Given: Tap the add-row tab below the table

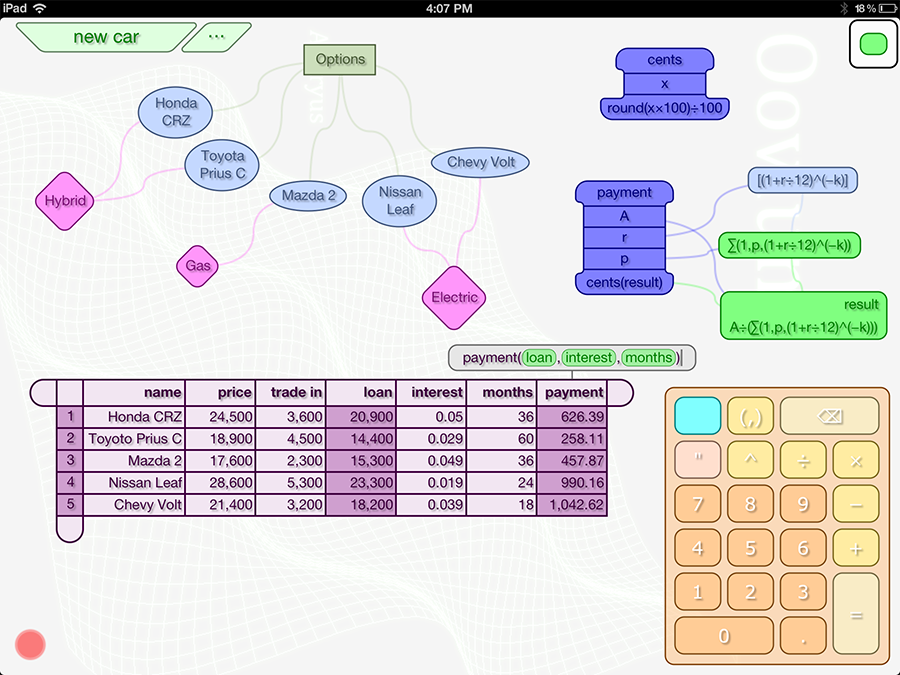Looking at the screenshot, I should (70, 529).
